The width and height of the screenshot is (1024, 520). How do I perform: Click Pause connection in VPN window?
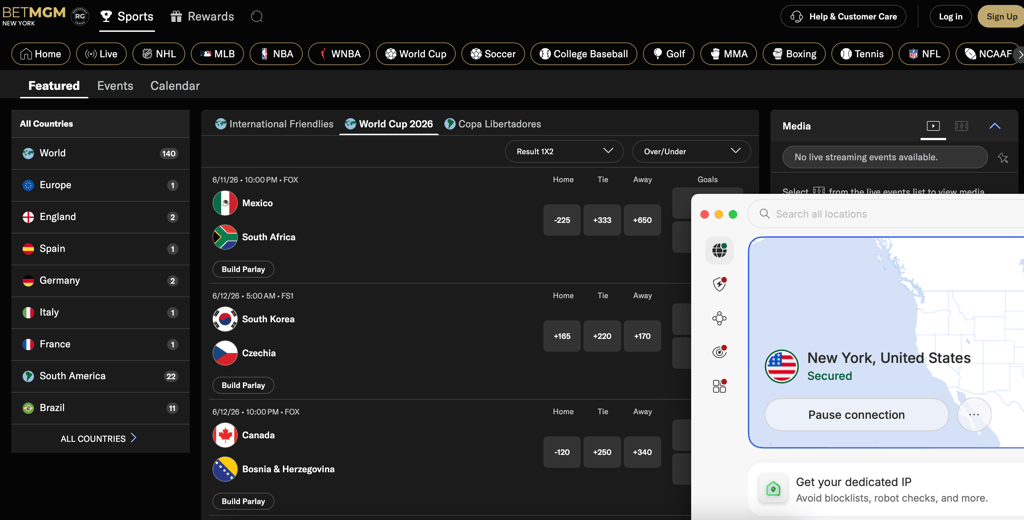click(856, 415)
